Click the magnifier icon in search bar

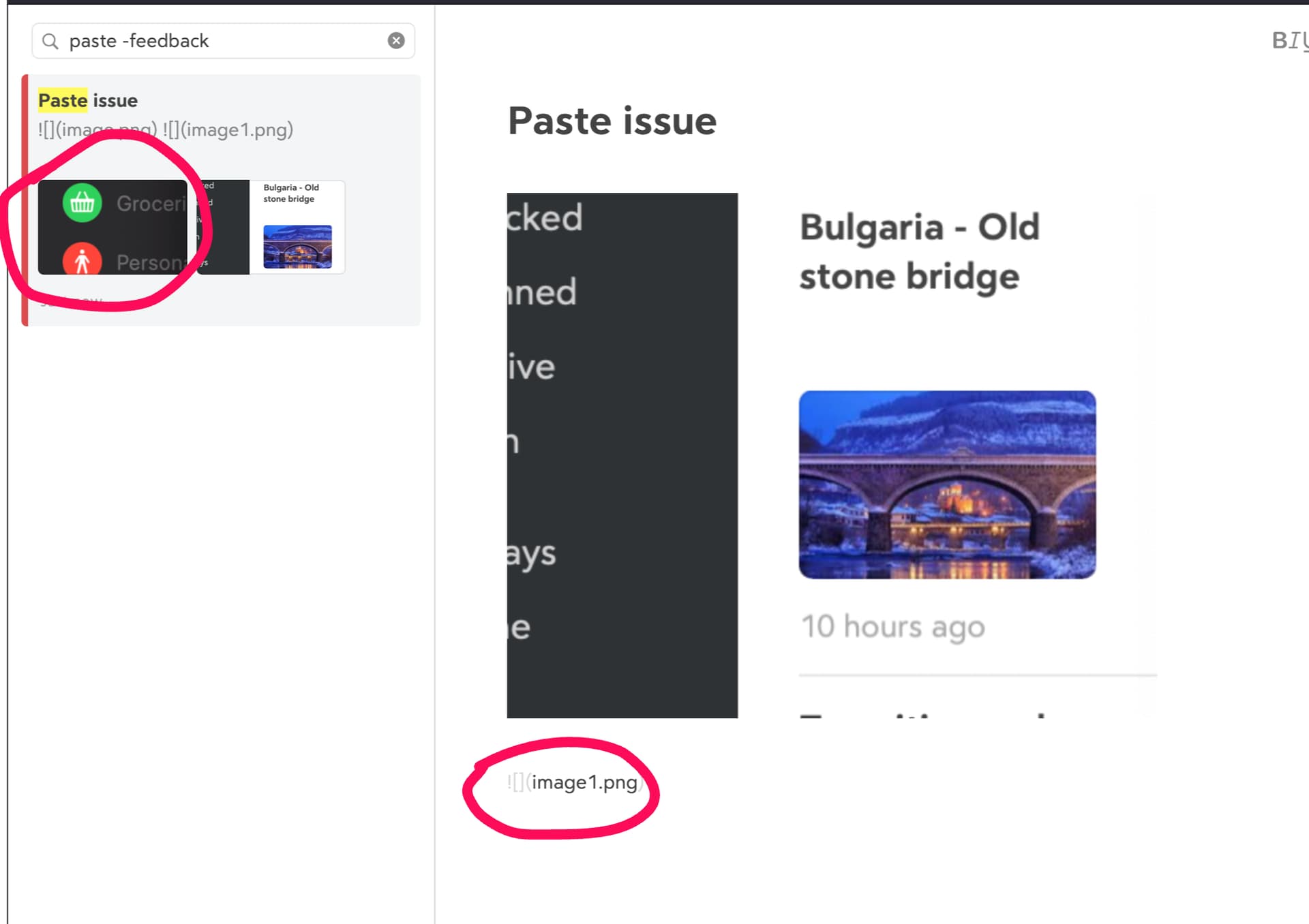pos(50,42)
